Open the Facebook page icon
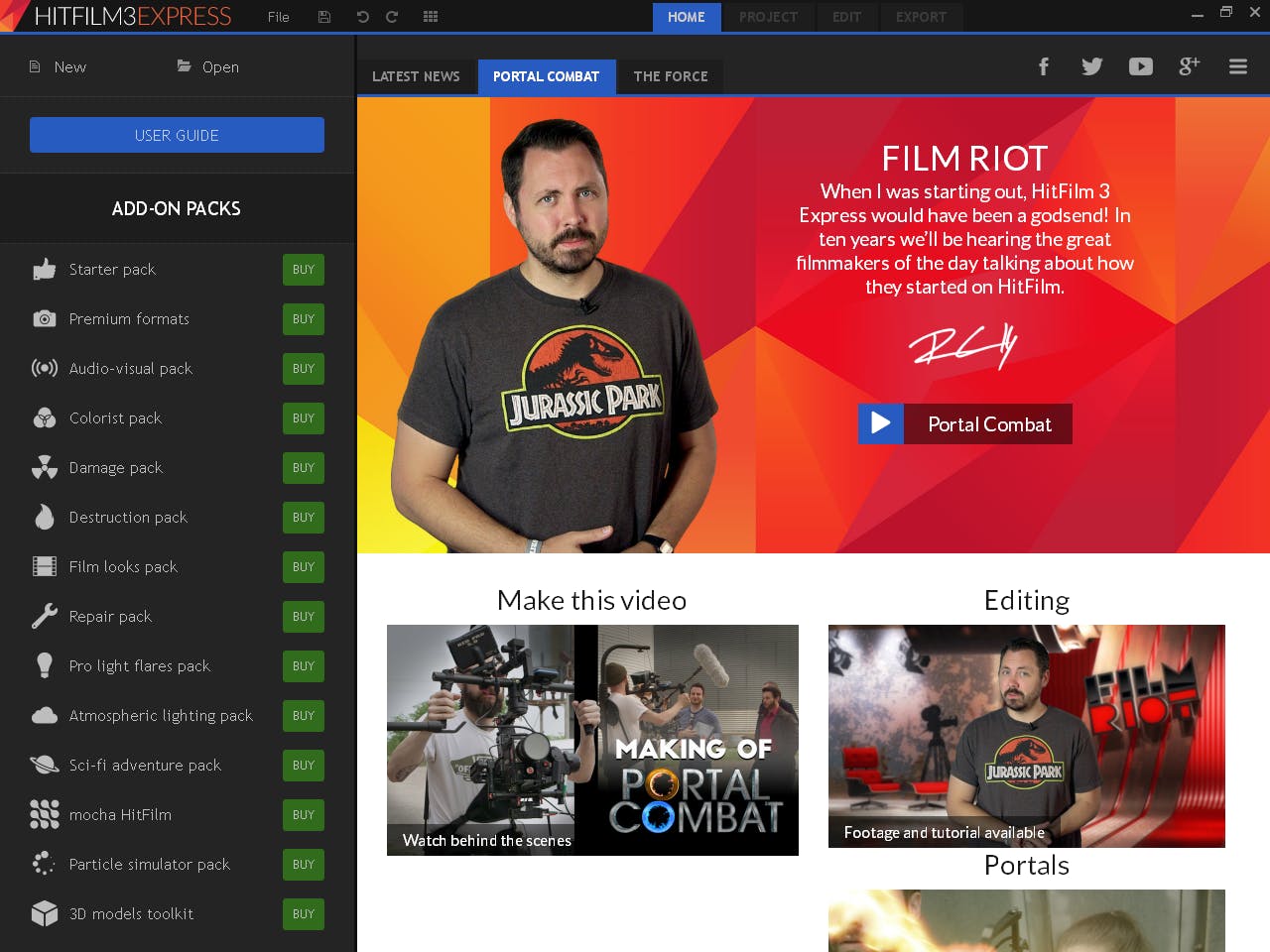Image resolution: width=1270 pixels, height=952 pixels. pos(1044,66)
